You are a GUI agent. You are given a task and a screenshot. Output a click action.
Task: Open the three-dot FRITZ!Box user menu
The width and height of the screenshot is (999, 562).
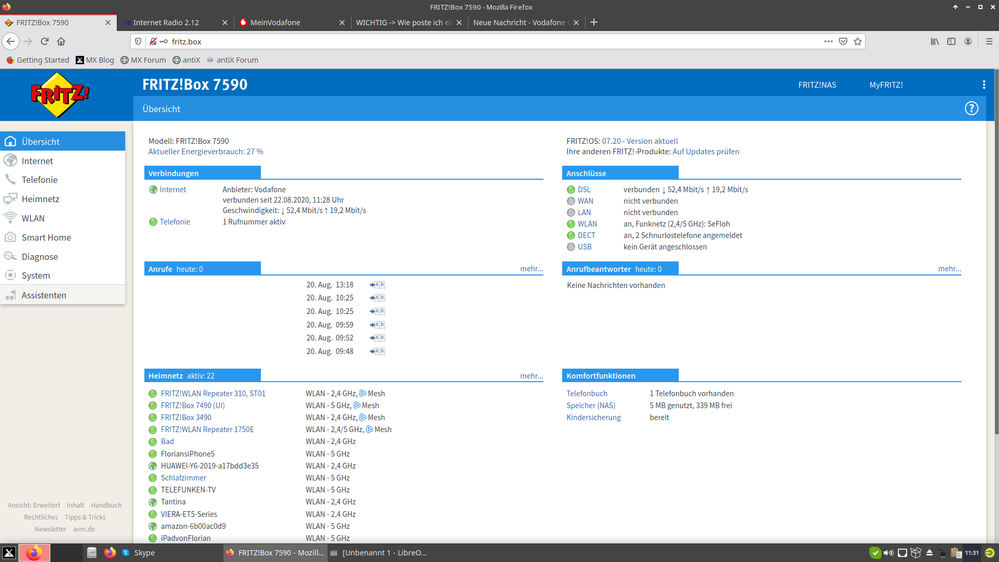click(984, 85)
